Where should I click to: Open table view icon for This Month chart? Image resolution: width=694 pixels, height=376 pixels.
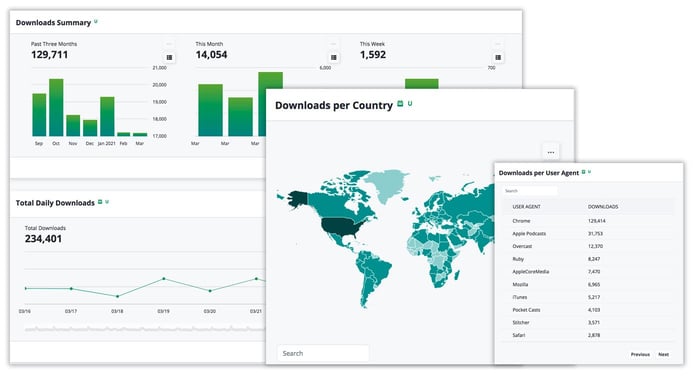coord(334,58)
